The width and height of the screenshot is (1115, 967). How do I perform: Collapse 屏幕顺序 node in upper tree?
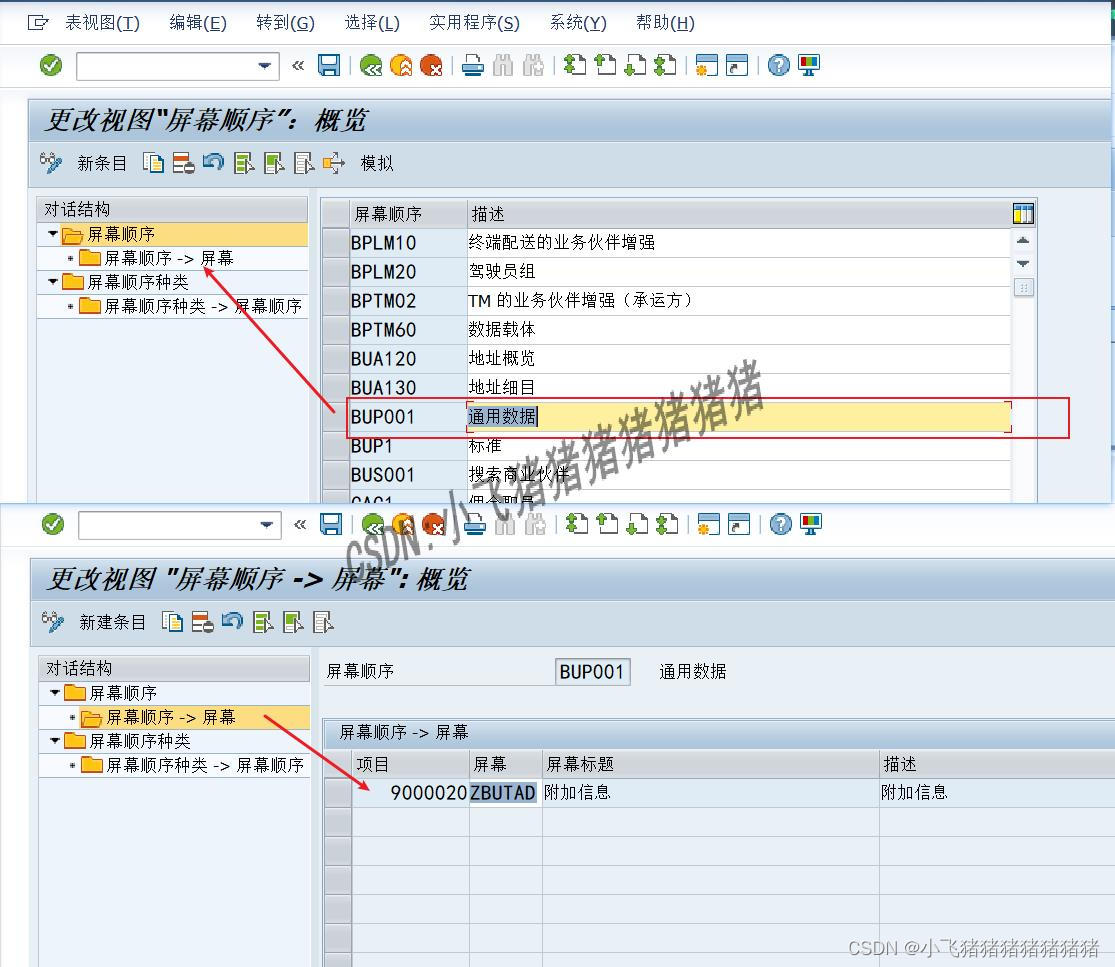click(53, 234)
